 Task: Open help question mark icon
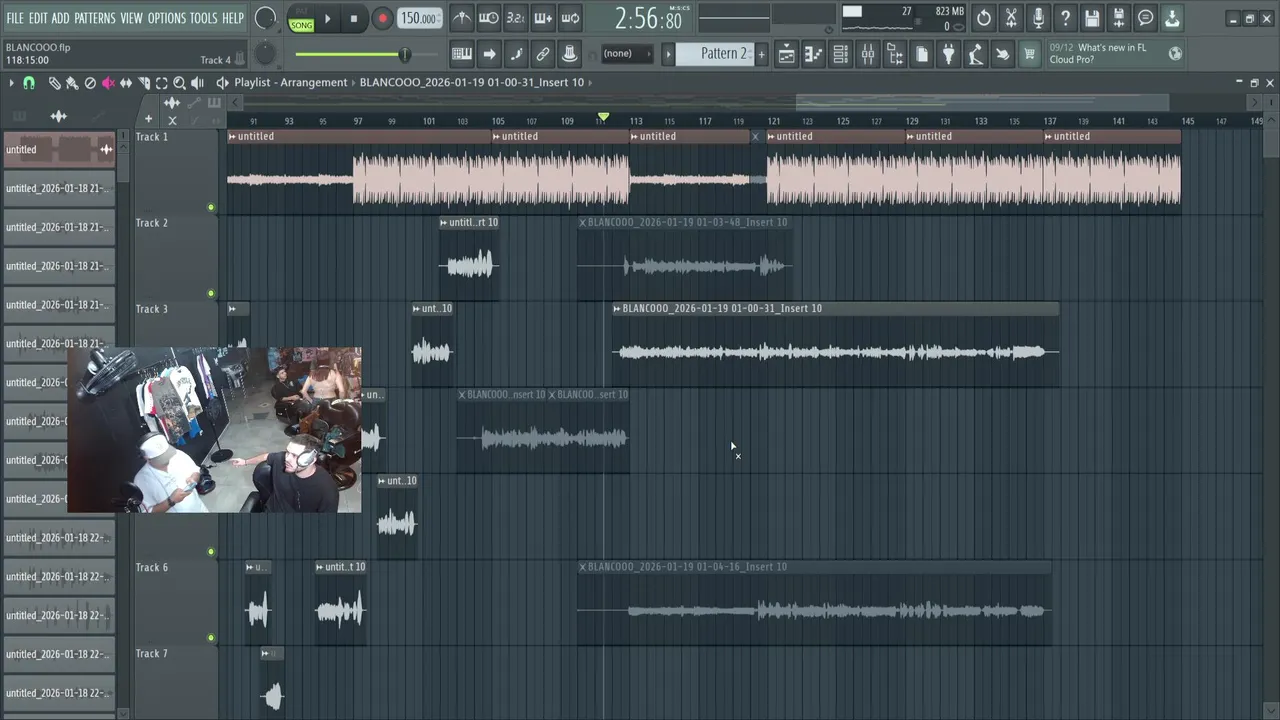coord(1065,18)
